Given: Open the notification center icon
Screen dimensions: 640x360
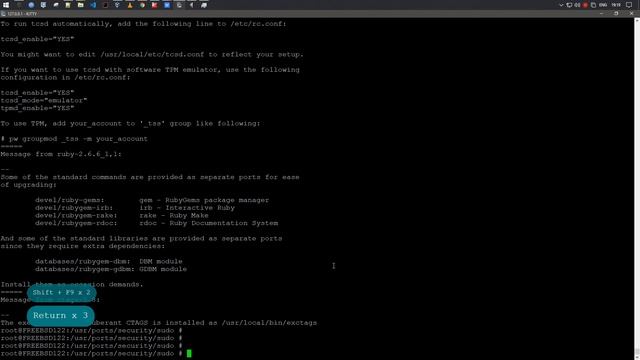Looking at the screenshot, I should [x=629, y=5].
